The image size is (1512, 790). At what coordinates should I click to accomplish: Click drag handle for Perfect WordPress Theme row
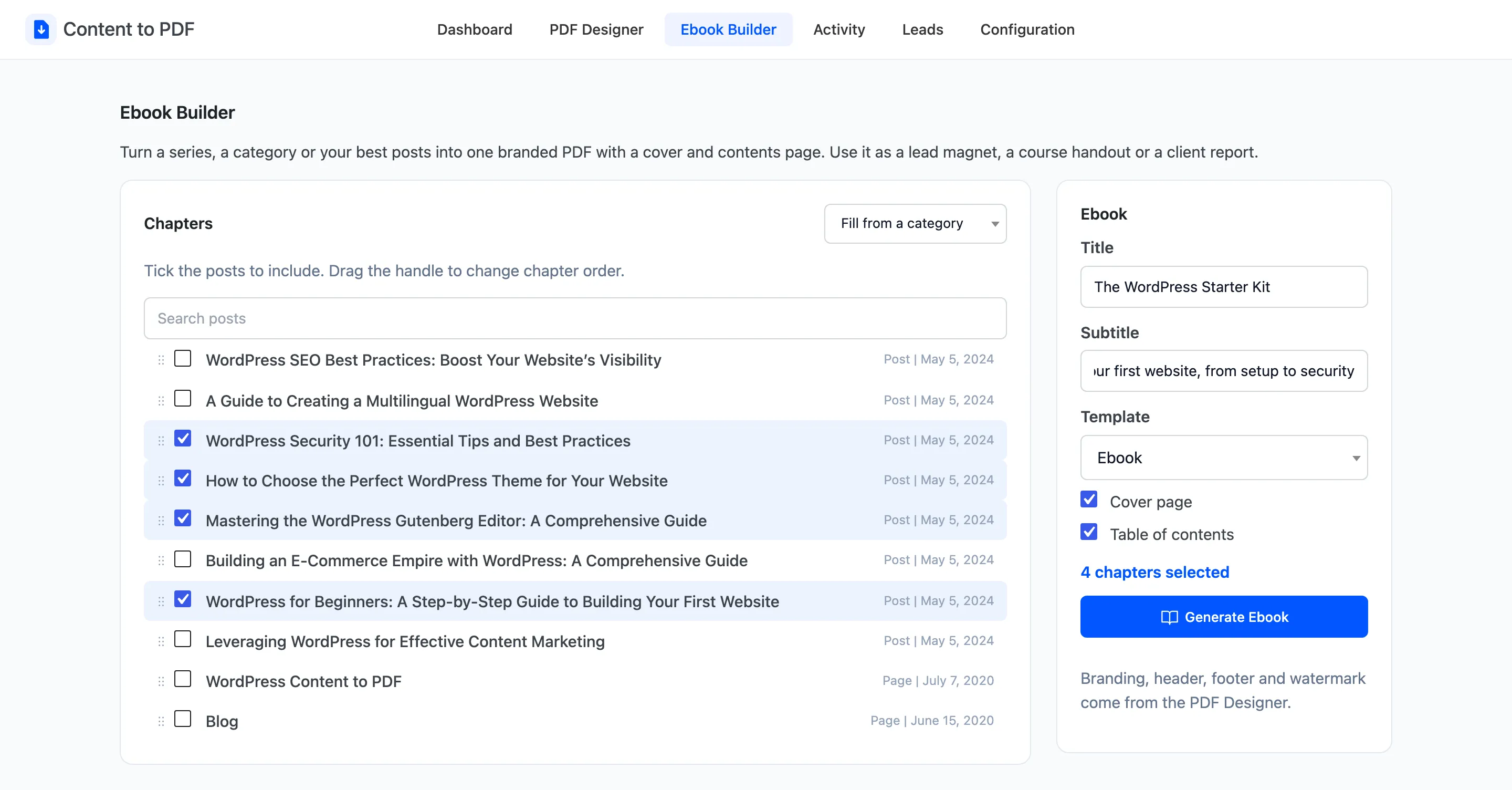click(161, 481)
